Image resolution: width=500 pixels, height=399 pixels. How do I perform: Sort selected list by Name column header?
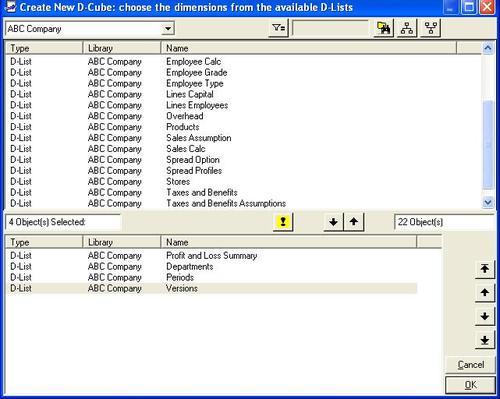pyautogui.click(x=289, y=242)
